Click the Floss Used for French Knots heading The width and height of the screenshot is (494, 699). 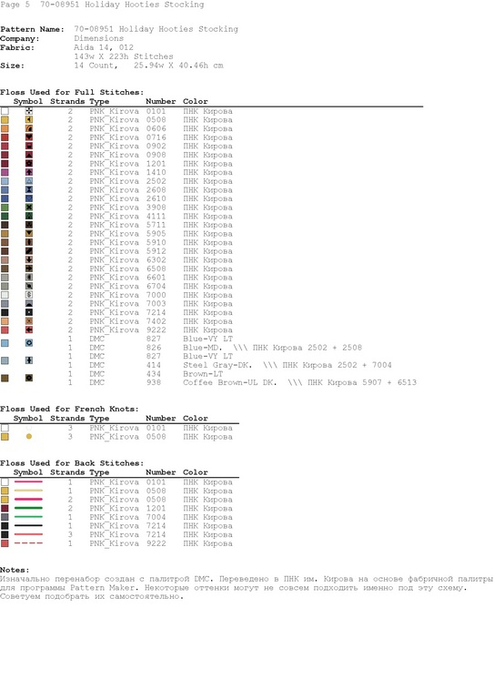point(69,409)
